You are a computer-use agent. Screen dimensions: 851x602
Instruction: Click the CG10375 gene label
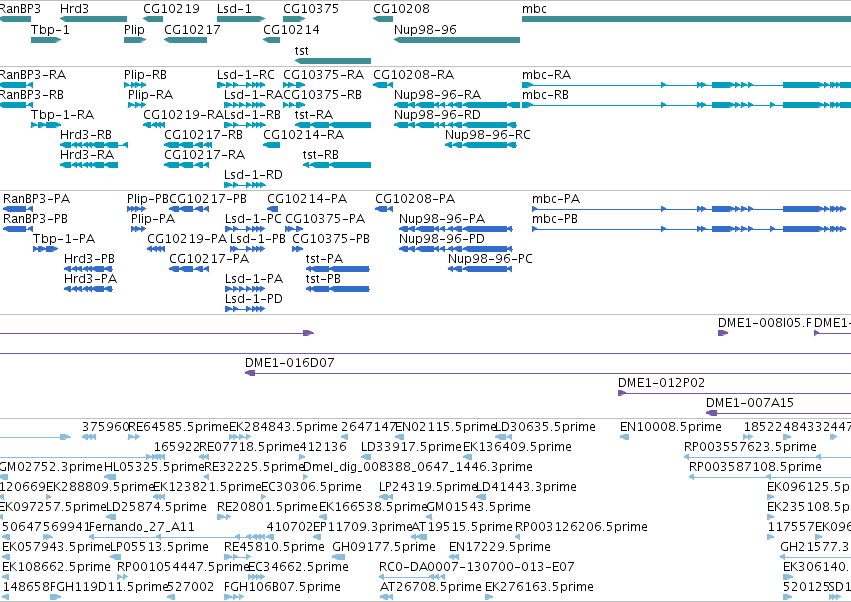click(311, 9)
